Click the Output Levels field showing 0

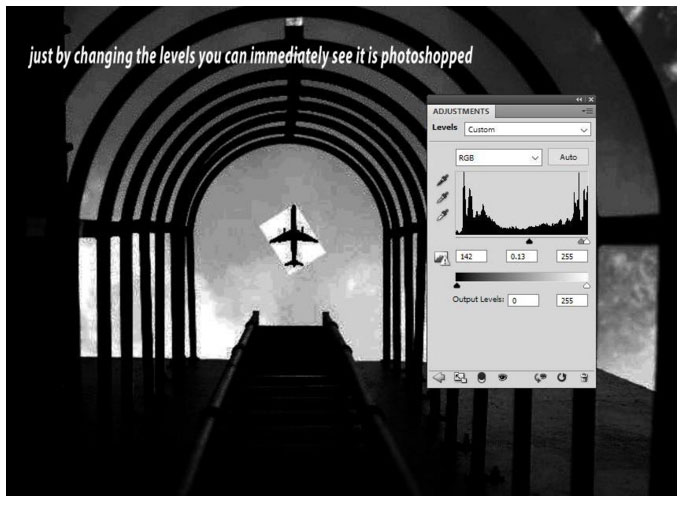pos(522,300)
